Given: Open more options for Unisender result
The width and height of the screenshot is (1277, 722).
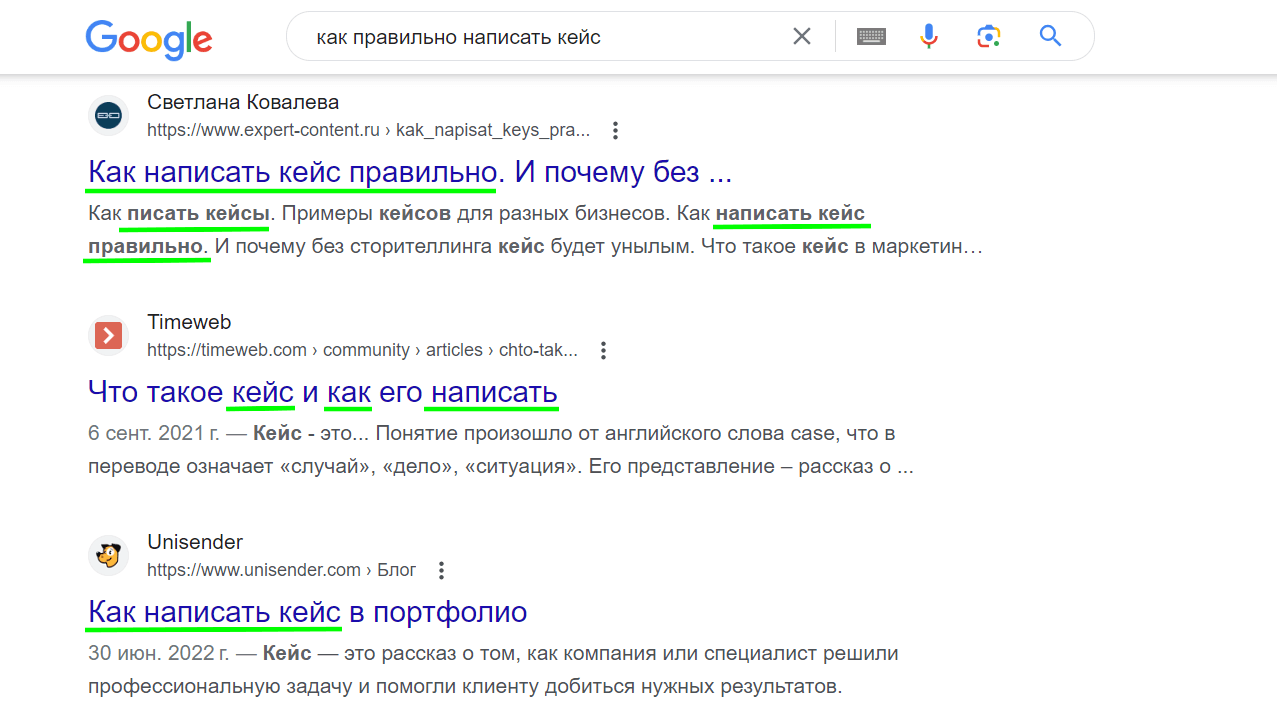Looking at the screenshot, I should point(441,570).
